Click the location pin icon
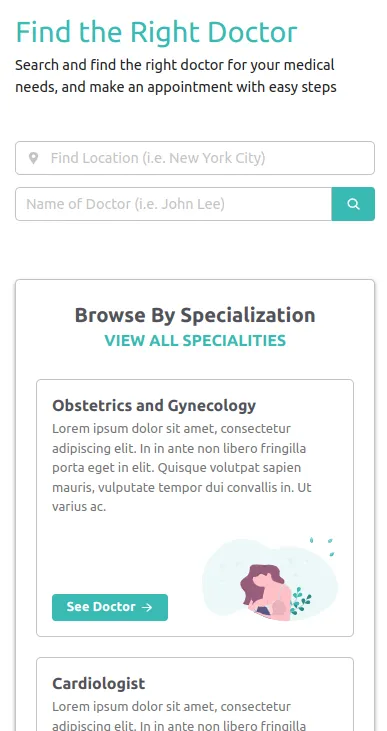This screenshot has width=387, height=731. (x=33, y=158)
